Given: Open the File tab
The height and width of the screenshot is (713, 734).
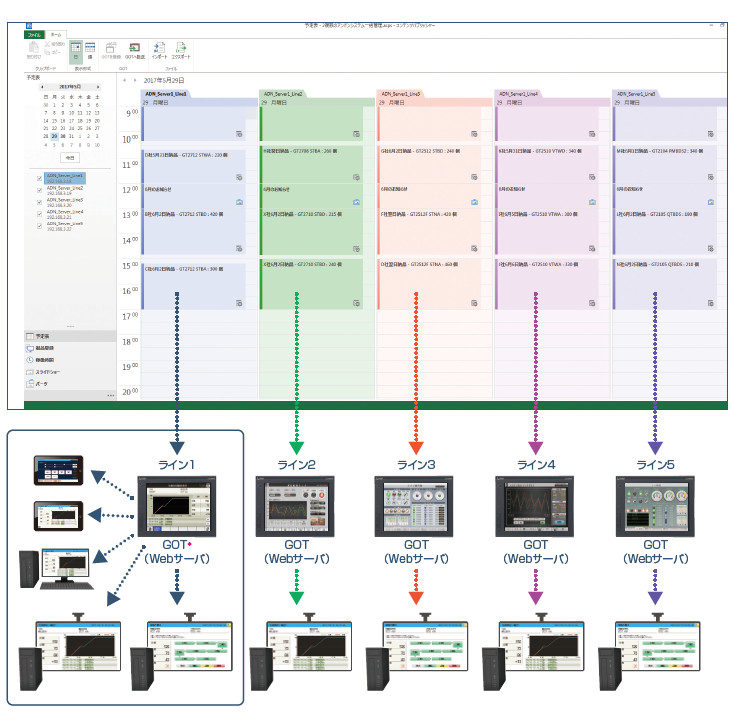Looking at the screenshot, I should pos(34,33).
